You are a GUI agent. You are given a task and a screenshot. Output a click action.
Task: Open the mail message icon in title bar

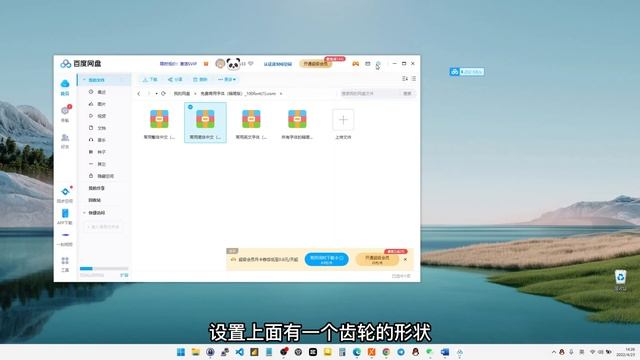tap(367, 64)
